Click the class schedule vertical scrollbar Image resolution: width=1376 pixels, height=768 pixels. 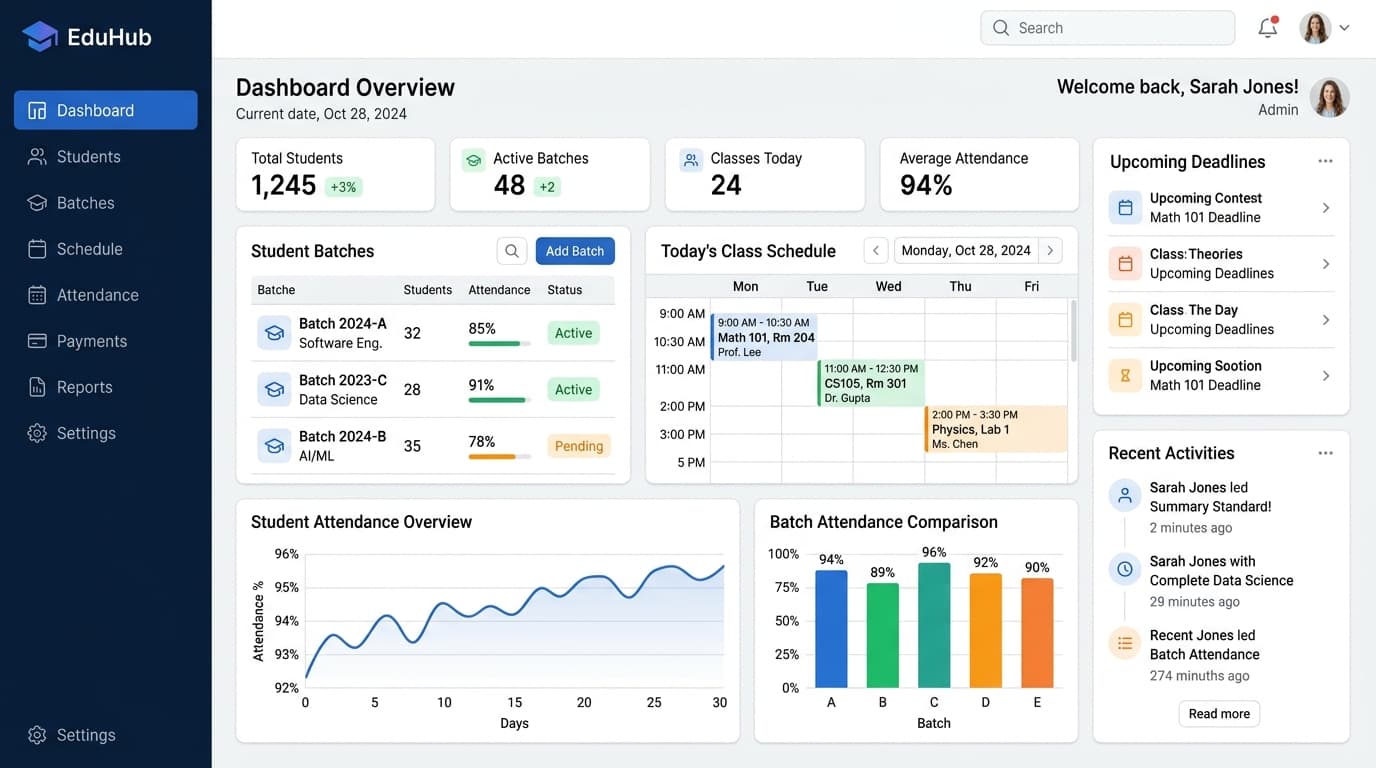coord(1074,330)
